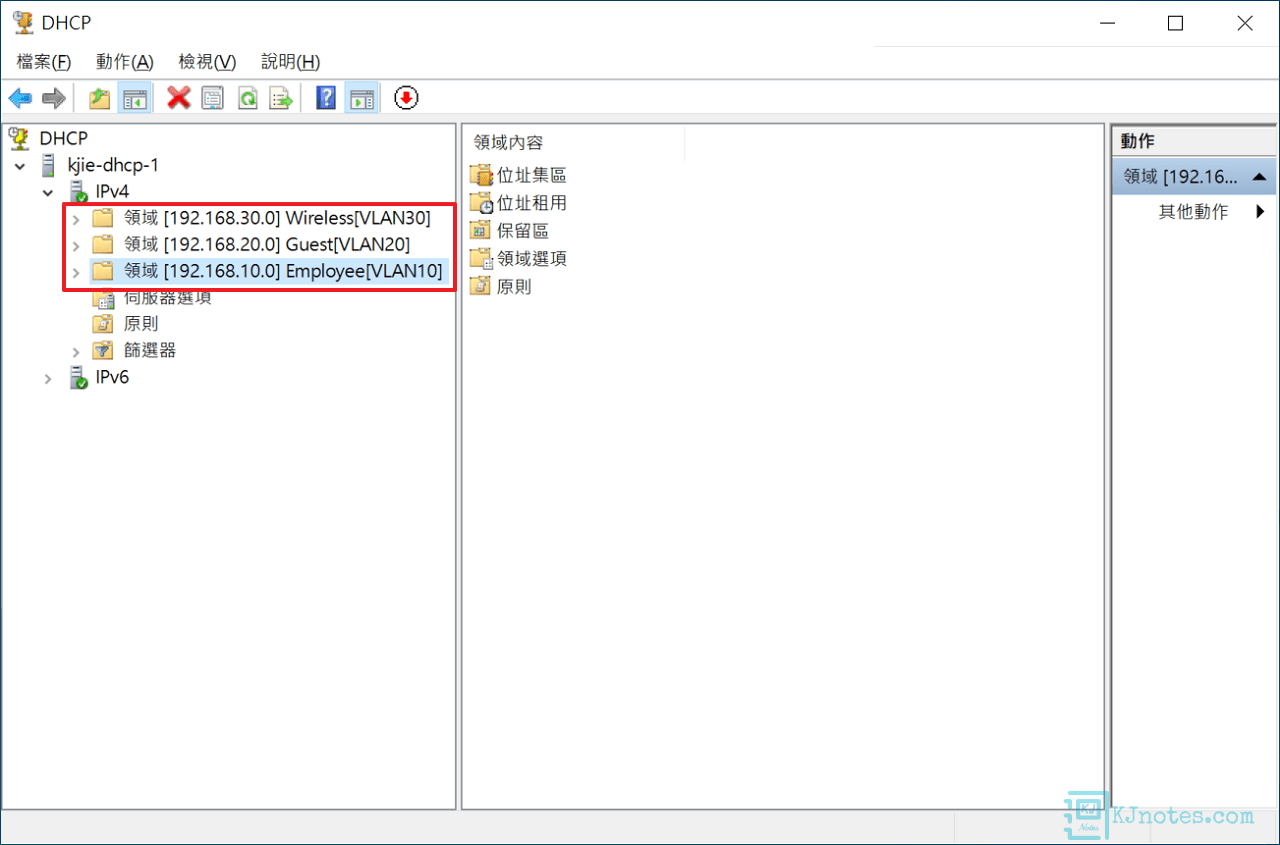Collapse the IPv4 tree node
1280x845 pixels.
click(48, 191)
